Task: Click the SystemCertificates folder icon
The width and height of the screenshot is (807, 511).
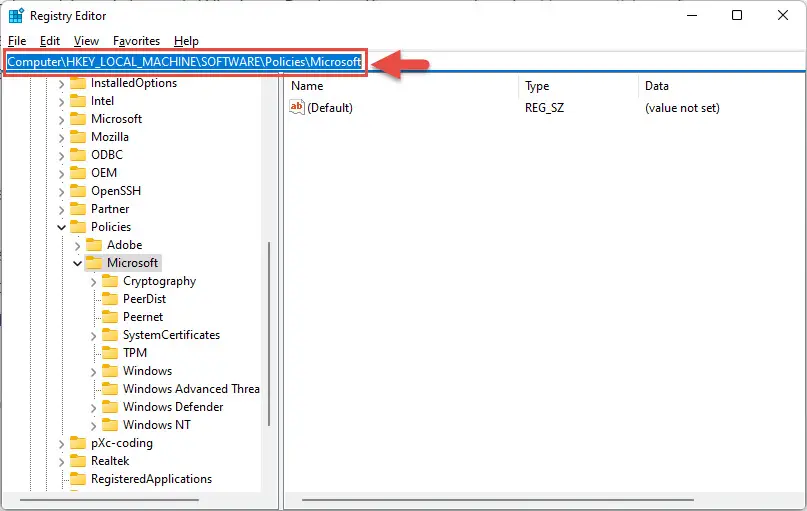Action: coord(110,335)
